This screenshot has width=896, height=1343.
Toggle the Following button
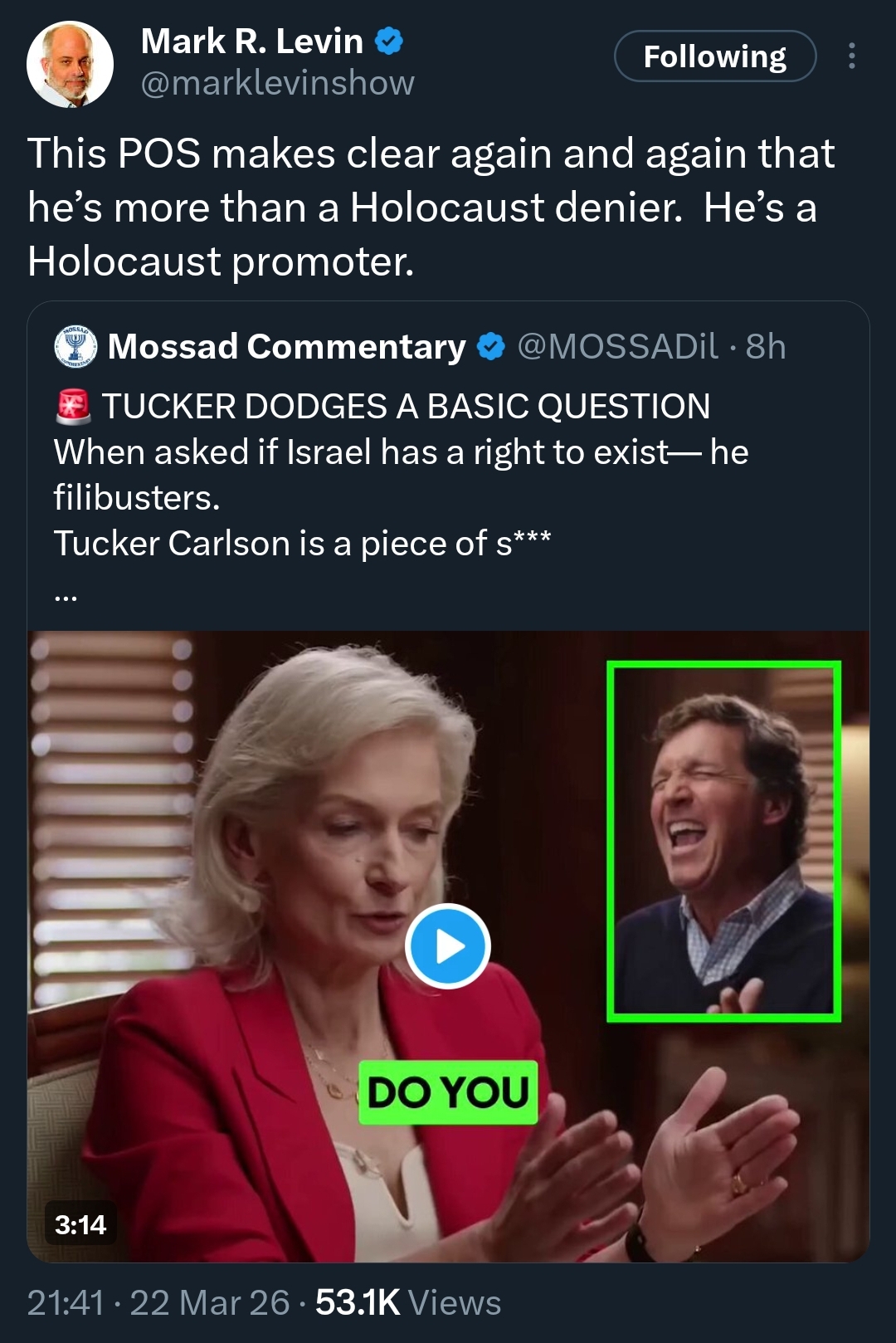tap(714, 56)
